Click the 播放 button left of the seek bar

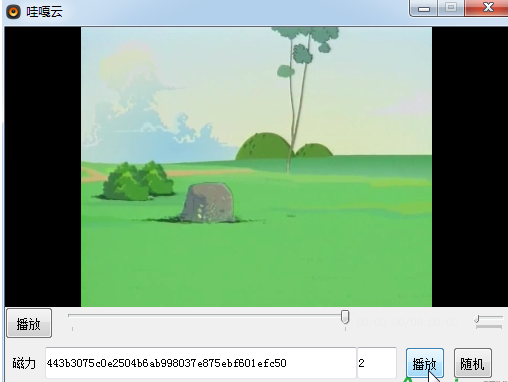coord(29,323)
